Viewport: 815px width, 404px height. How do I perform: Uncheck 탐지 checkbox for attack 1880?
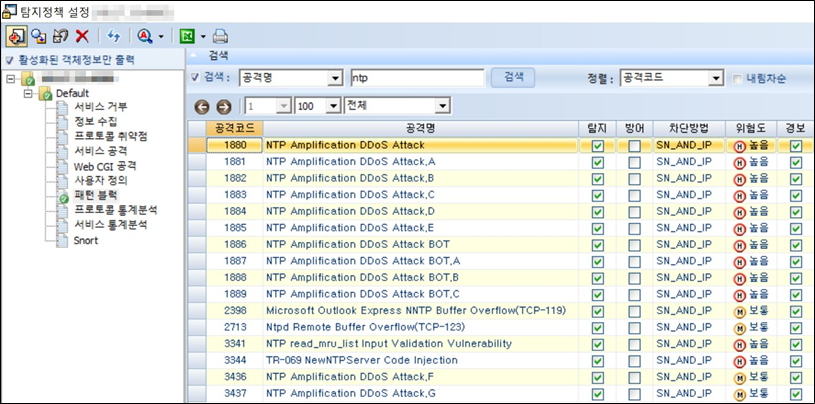pyautogui.click(x=598, y=146)
